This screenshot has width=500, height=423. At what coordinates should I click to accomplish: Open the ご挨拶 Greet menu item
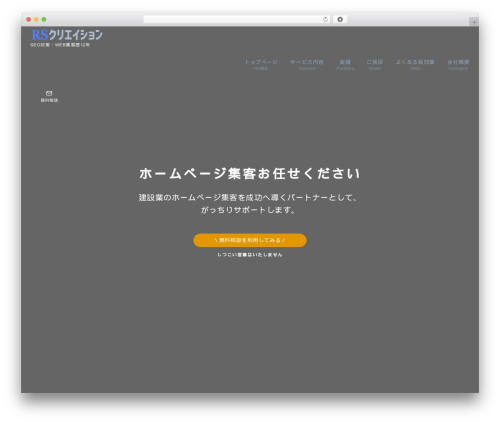375,65
